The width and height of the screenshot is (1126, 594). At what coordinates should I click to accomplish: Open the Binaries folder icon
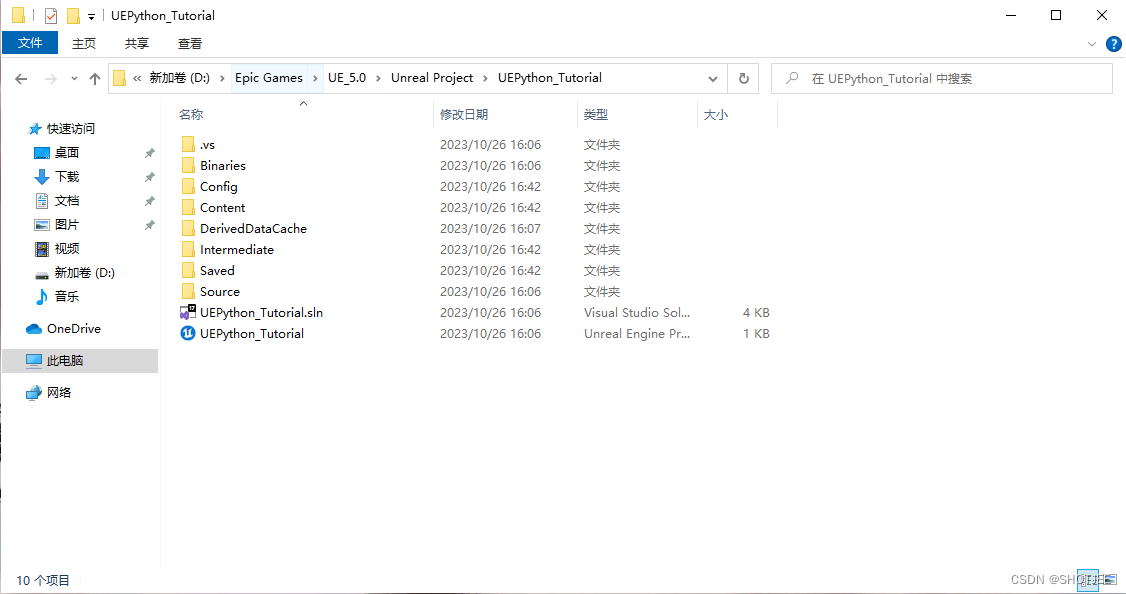[x=188, y=165]
